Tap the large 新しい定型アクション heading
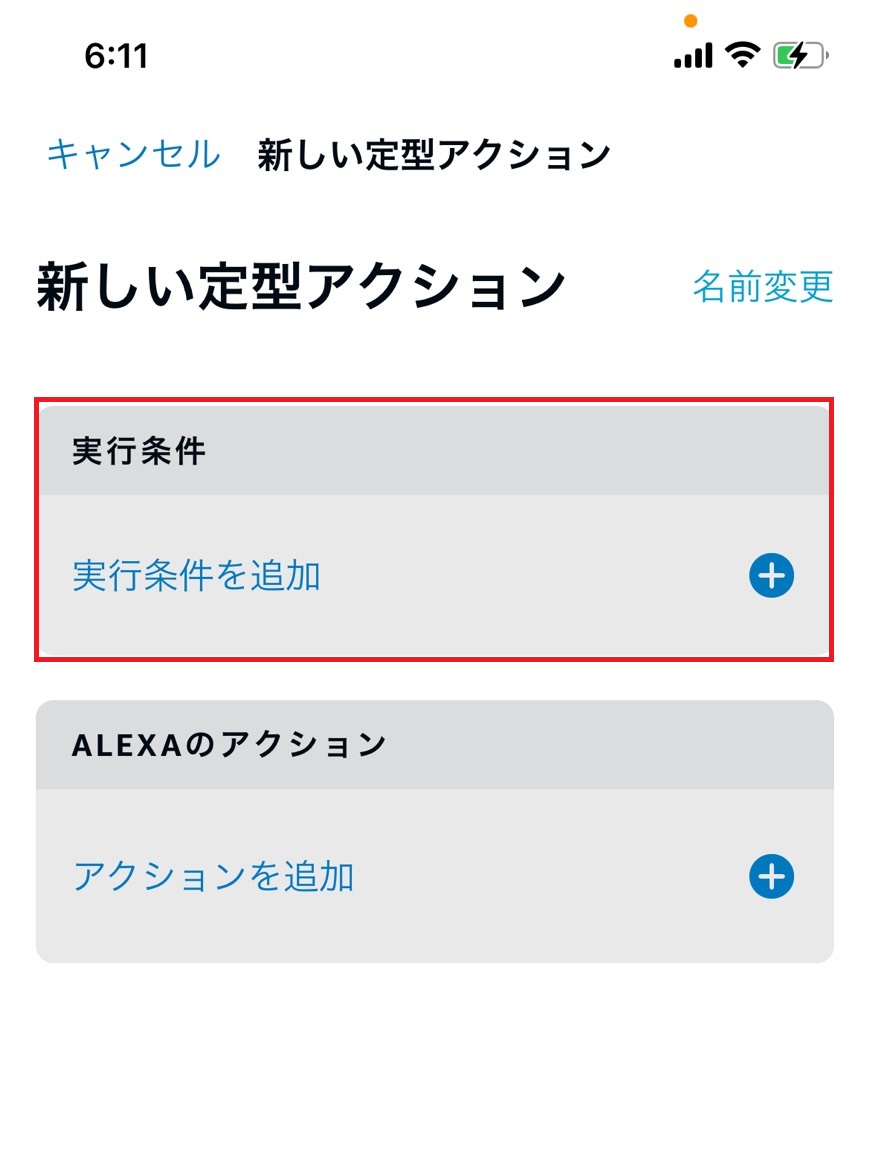870x1151 pixels. [301, 287]
